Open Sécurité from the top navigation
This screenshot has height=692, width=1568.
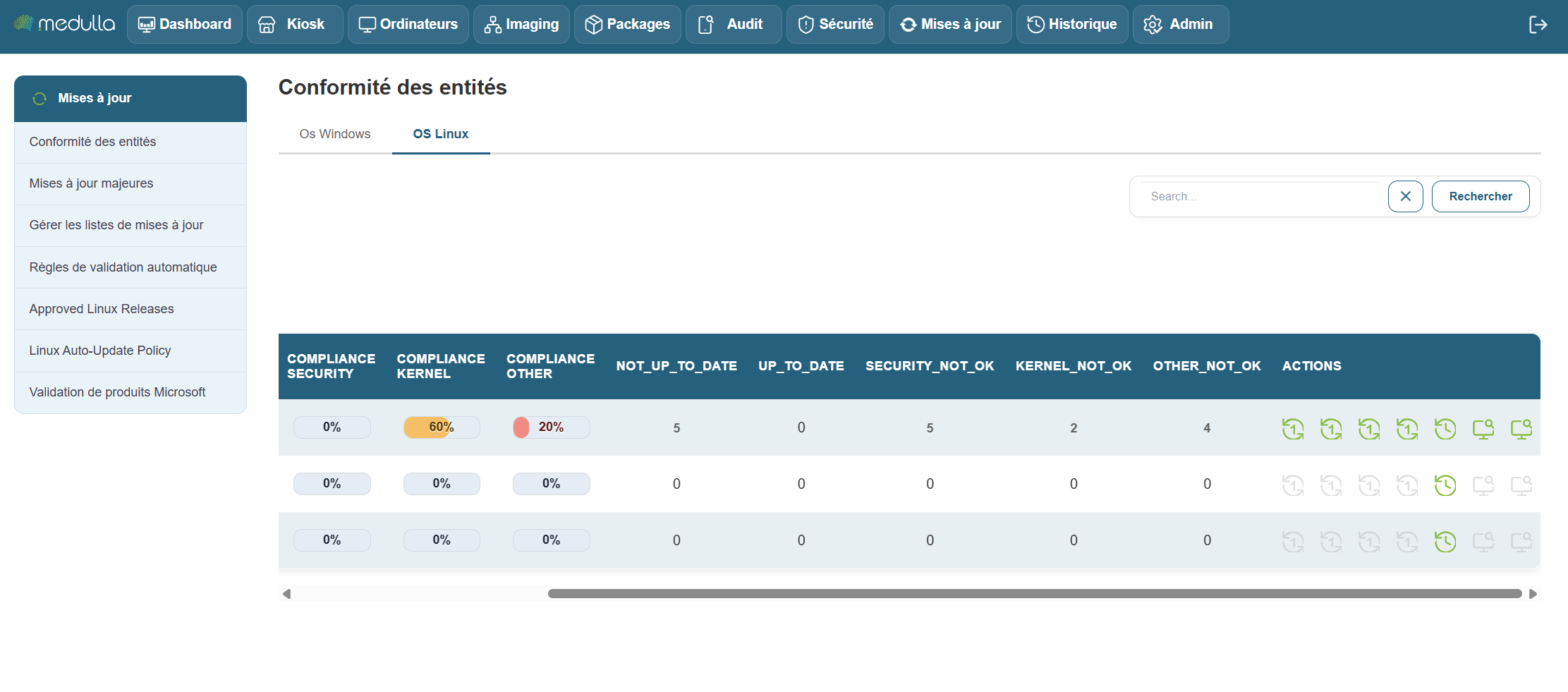coord(835,24)
